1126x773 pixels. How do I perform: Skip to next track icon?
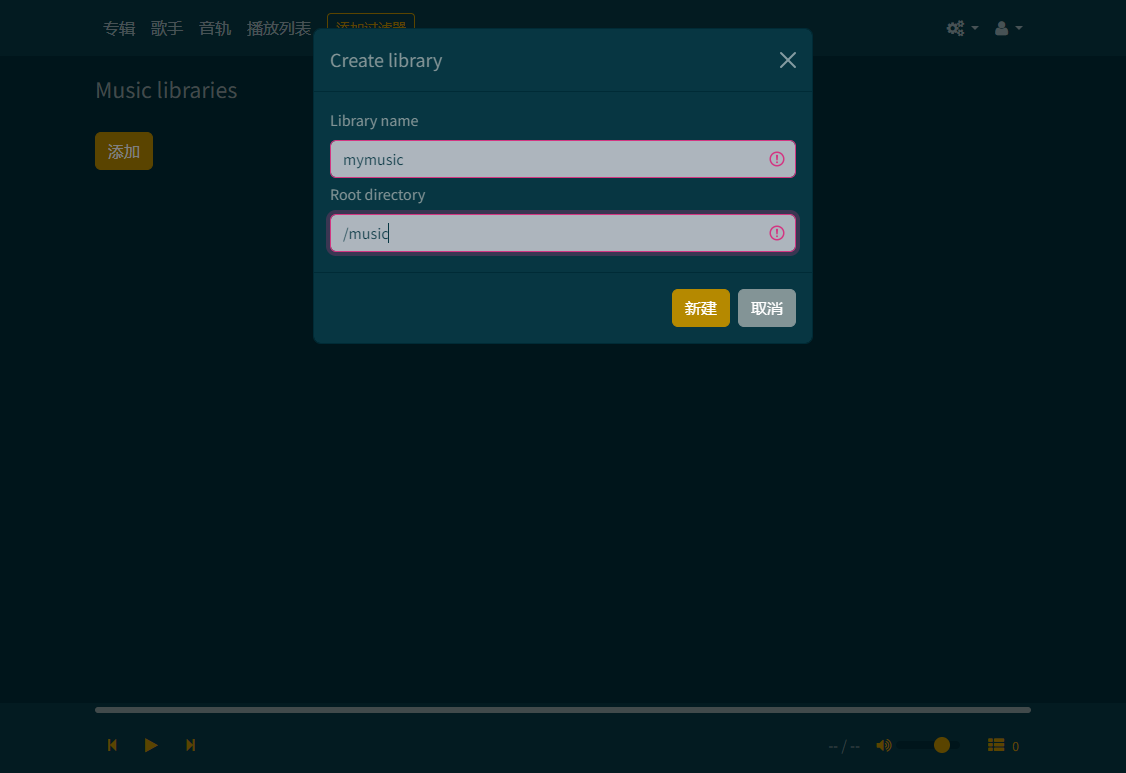tap(190, 745)
